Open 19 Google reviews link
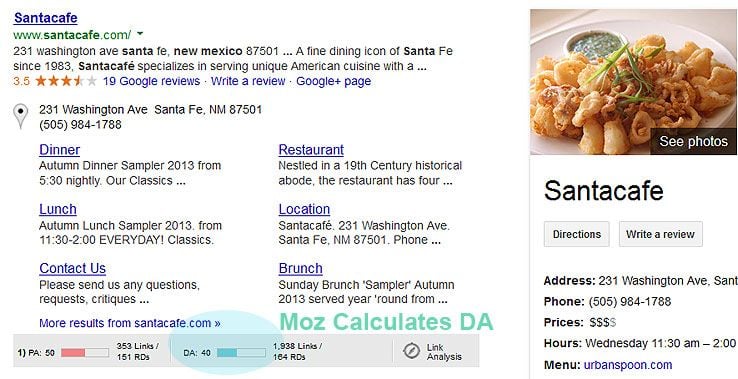 [x=152, y=81]
